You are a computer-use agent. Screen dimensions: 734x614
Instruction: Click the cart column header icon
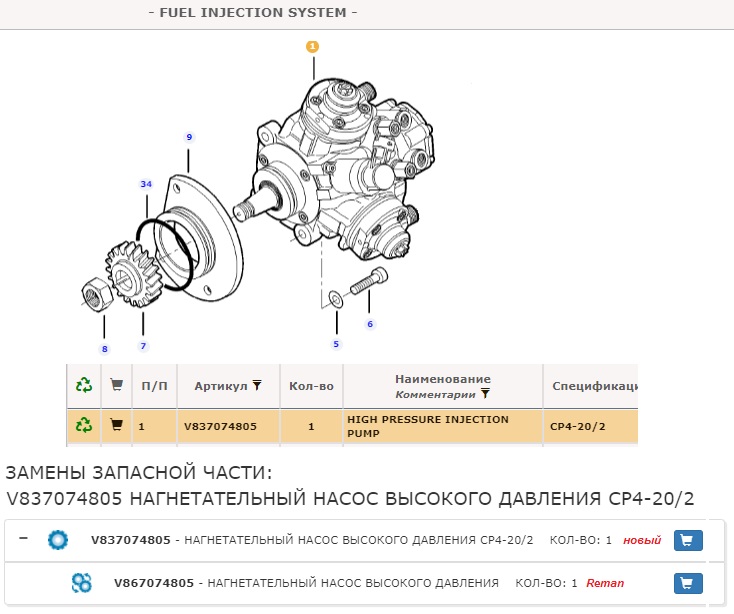pos(116,385)
